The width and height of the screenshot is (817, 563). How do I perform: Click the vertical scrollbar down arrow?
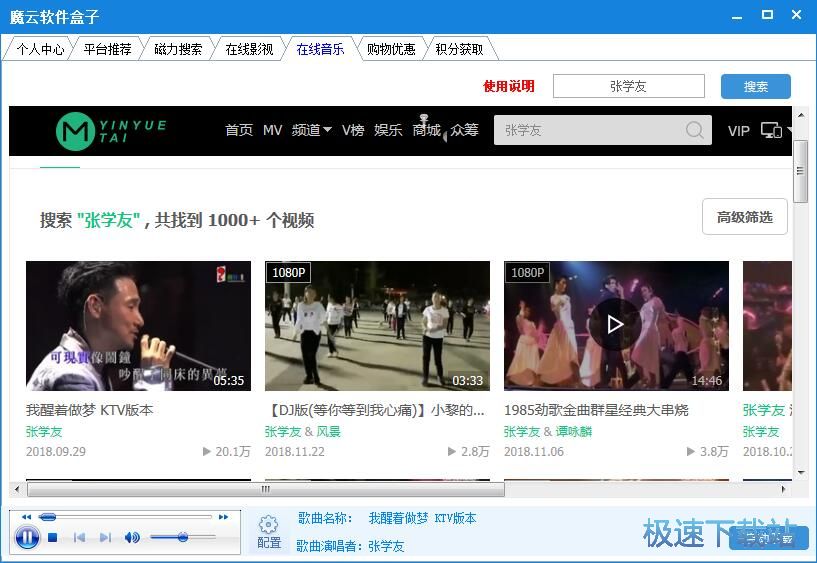click(x=800, y=473)
